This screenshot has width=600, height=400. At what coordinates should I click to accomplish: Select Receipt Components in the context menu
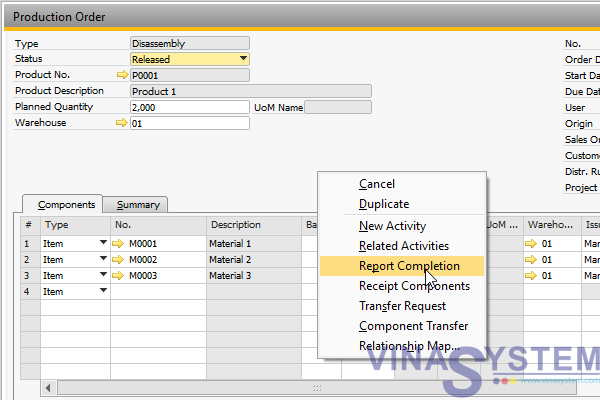click(x=402, y=286)
